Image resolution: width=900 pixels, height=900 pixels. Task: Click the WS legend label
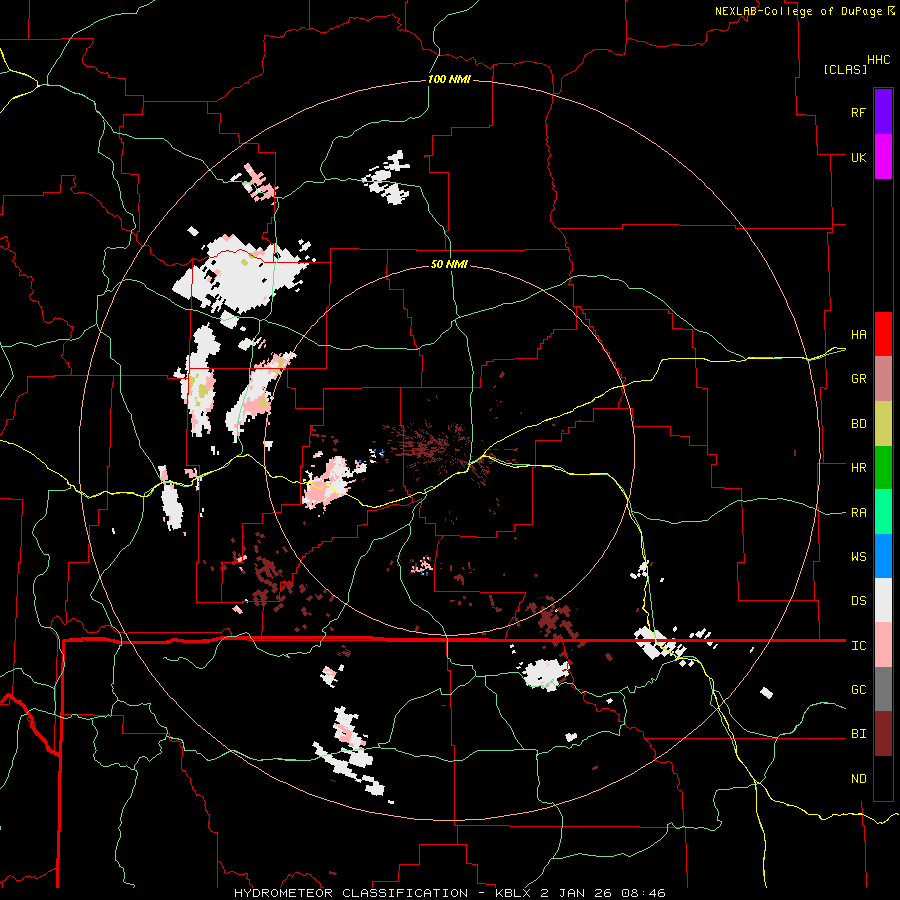858,557
